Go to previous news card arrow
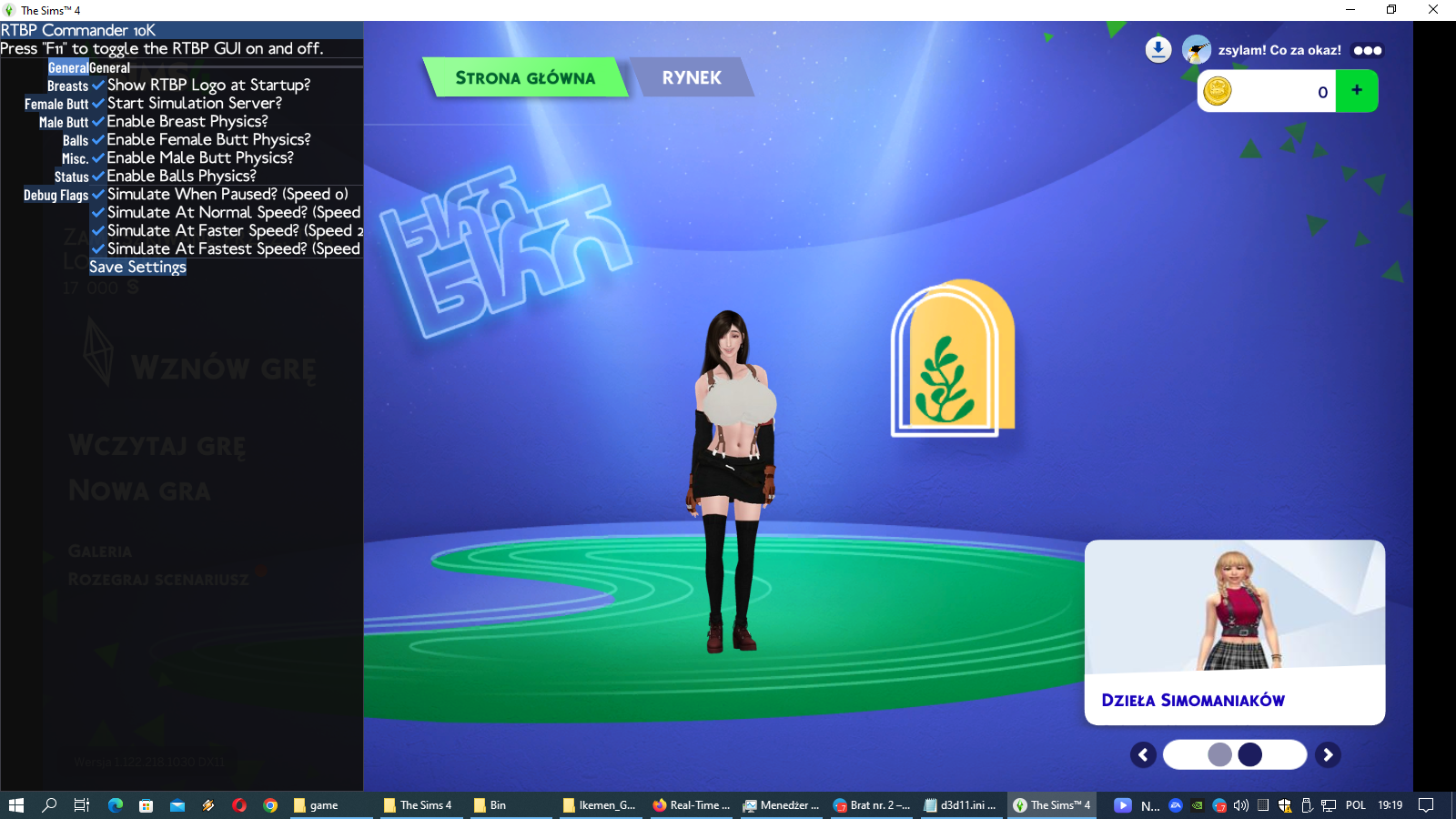 coord(1143,754)
